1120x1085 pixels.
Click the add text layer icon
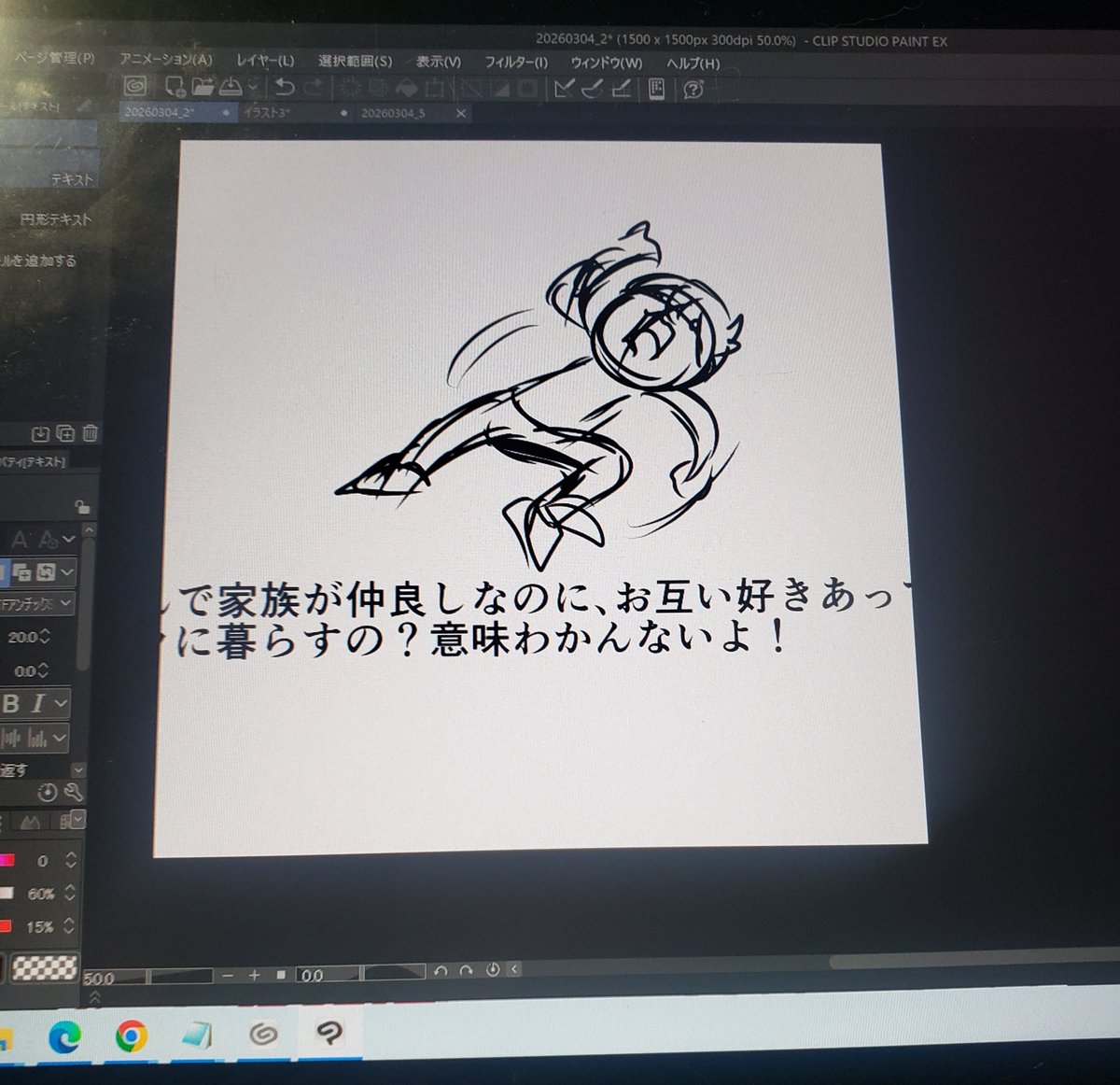point(23,572)
